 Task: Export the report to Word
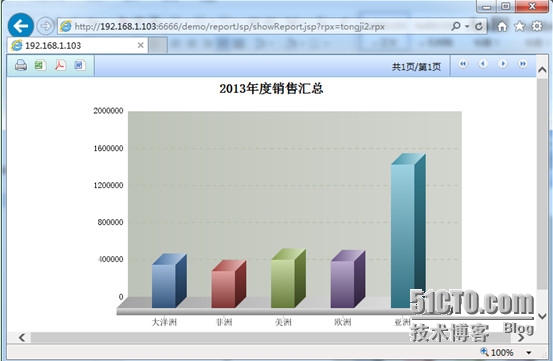pyautogui.click(x=80, y=65)
